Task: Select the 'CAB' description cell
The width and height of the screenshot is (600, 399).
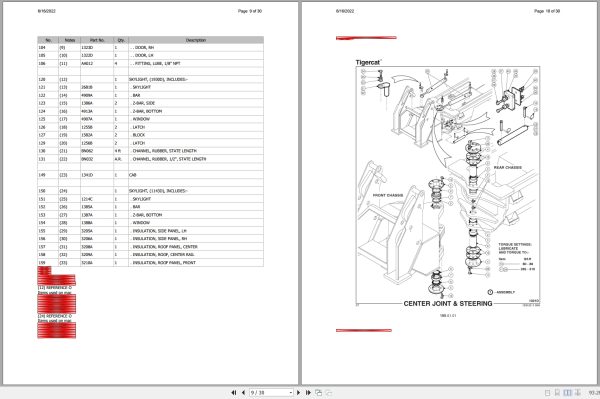Action: pos(196,175)
